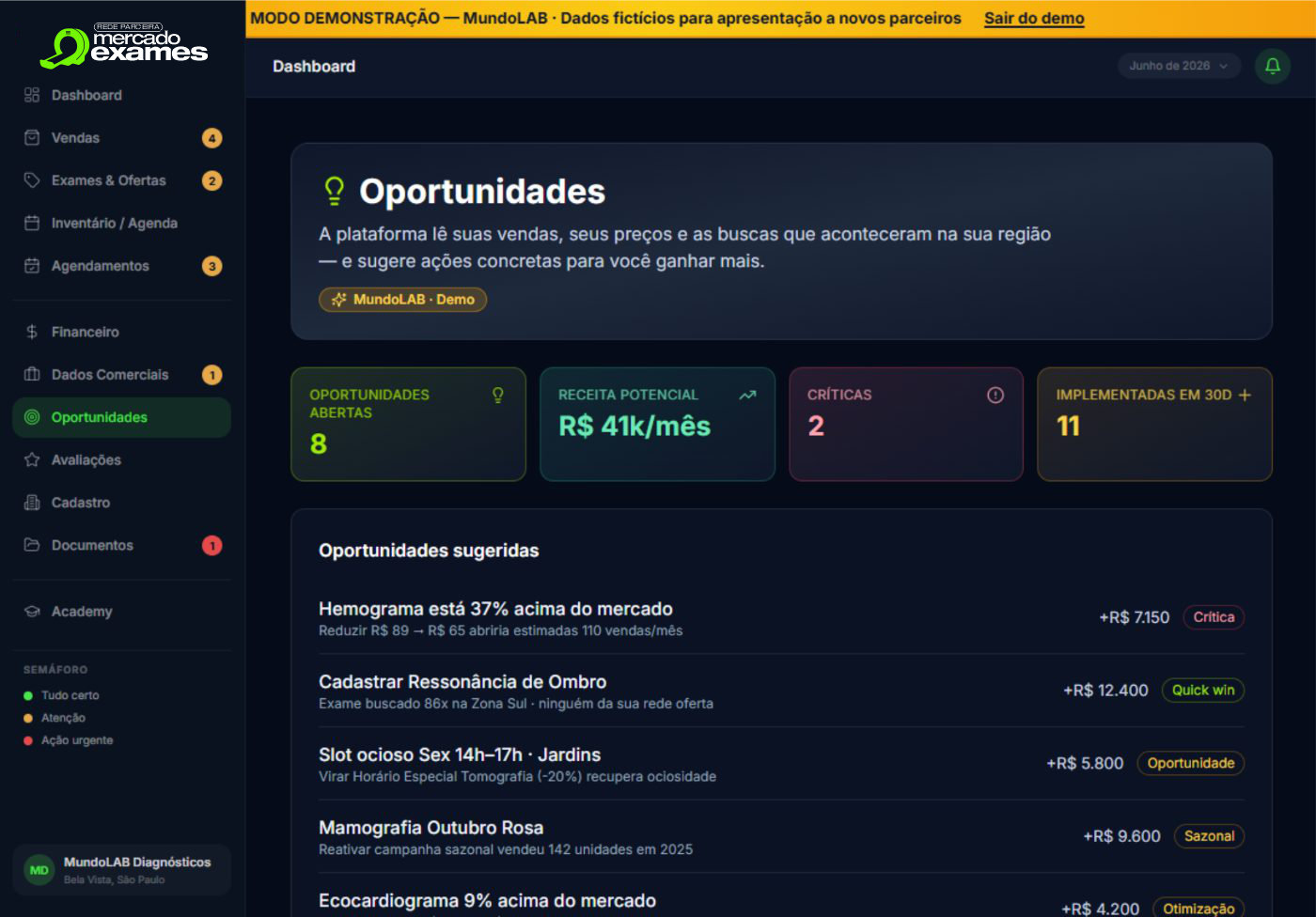Click the Vendas badge showing 4

[212, 138]
